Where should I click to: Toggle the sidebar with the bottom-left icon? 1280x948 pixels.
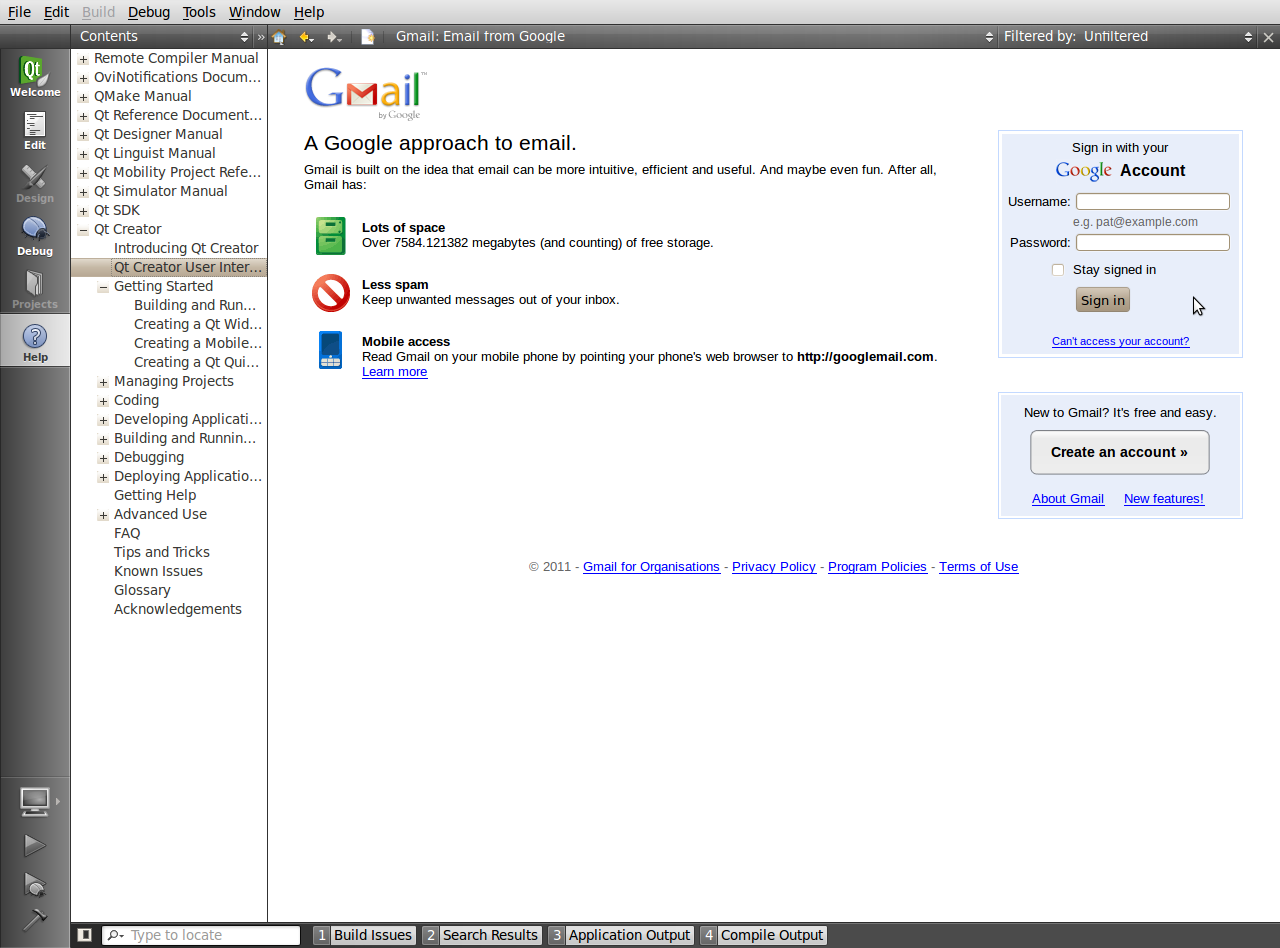[x=85, y=935]
